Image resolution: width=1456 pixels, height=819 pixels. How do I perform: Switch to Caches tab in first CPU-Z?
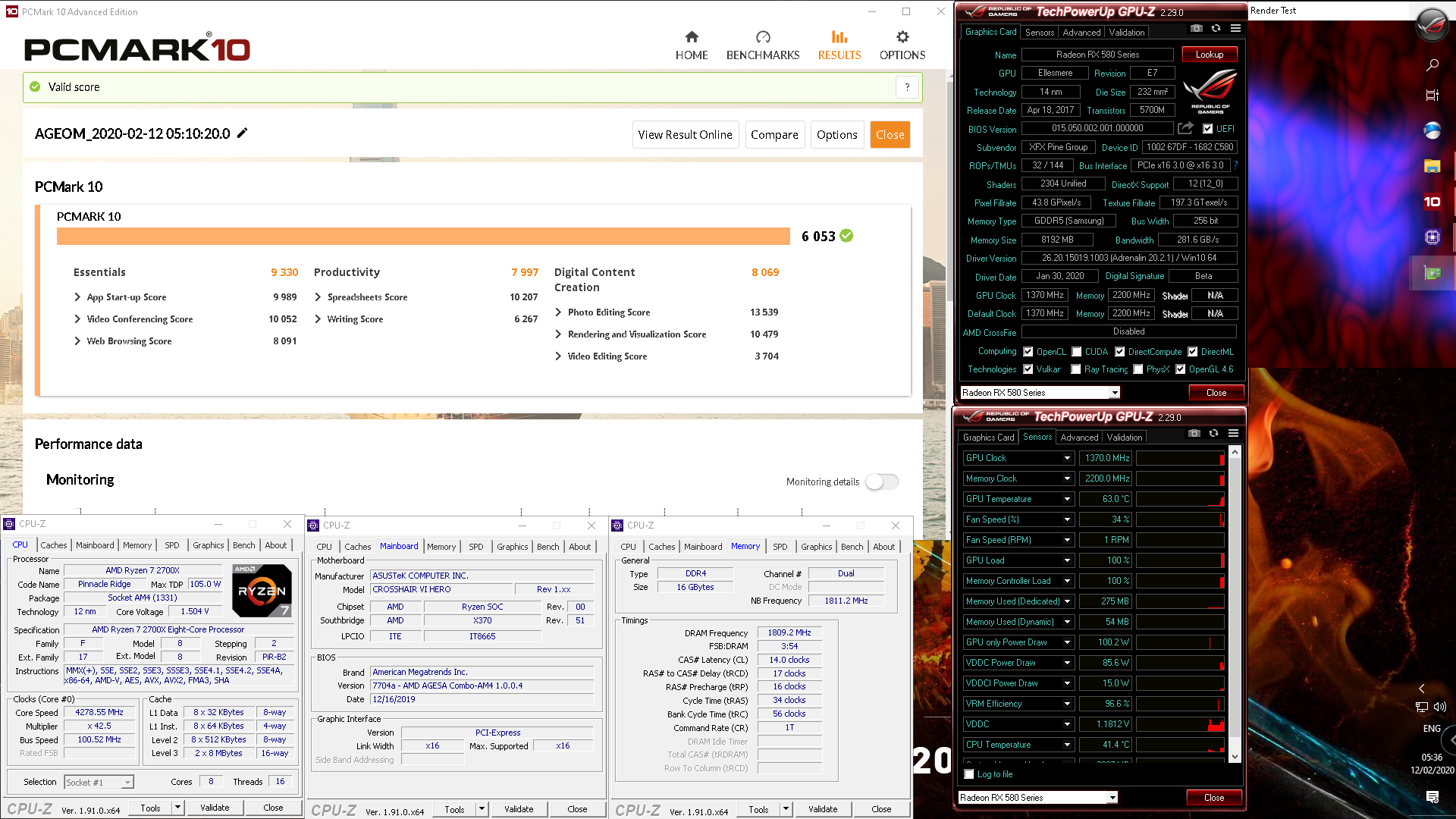tap(53, 545)
